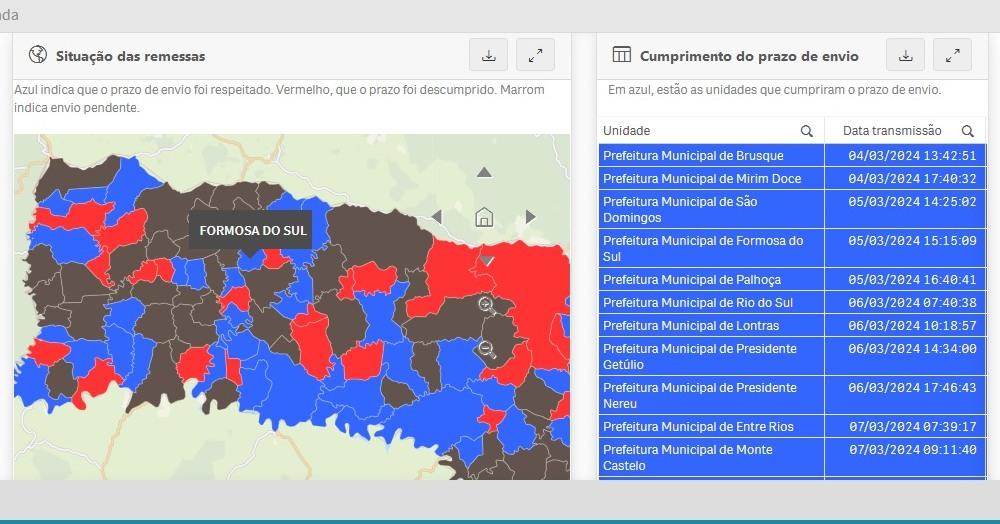This screenshot has height=524, width=1000.
Task: Expand Situação das remessas to fullscreen
Action: pos(535,55)
